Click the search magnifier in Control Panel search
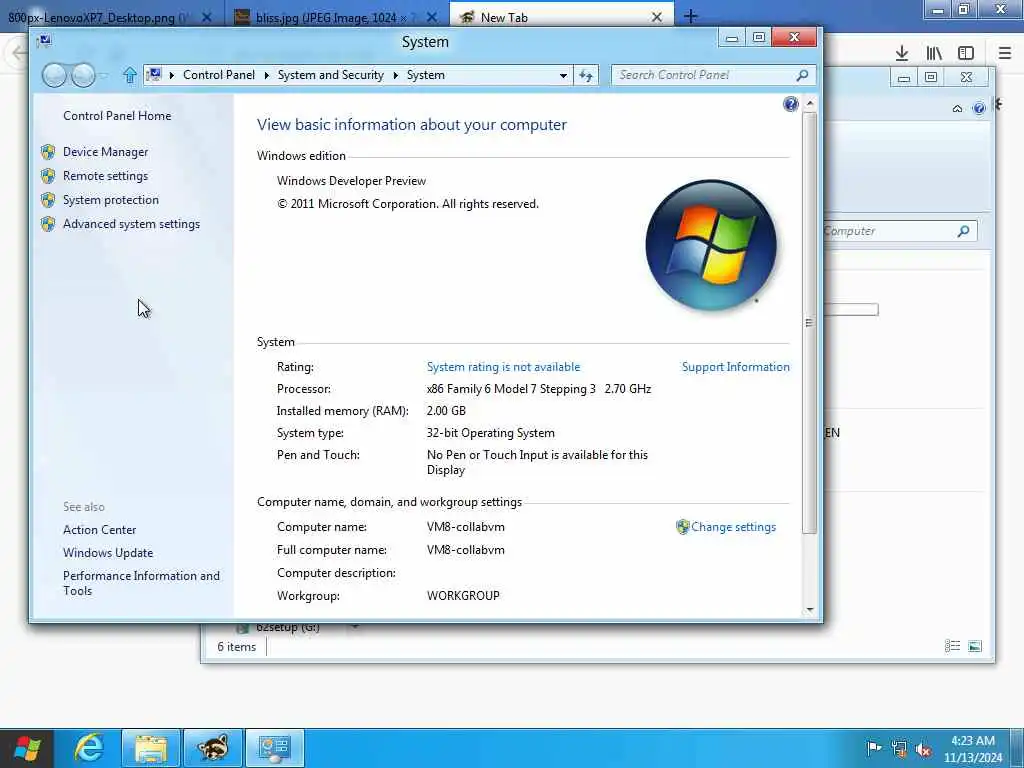 802,75
